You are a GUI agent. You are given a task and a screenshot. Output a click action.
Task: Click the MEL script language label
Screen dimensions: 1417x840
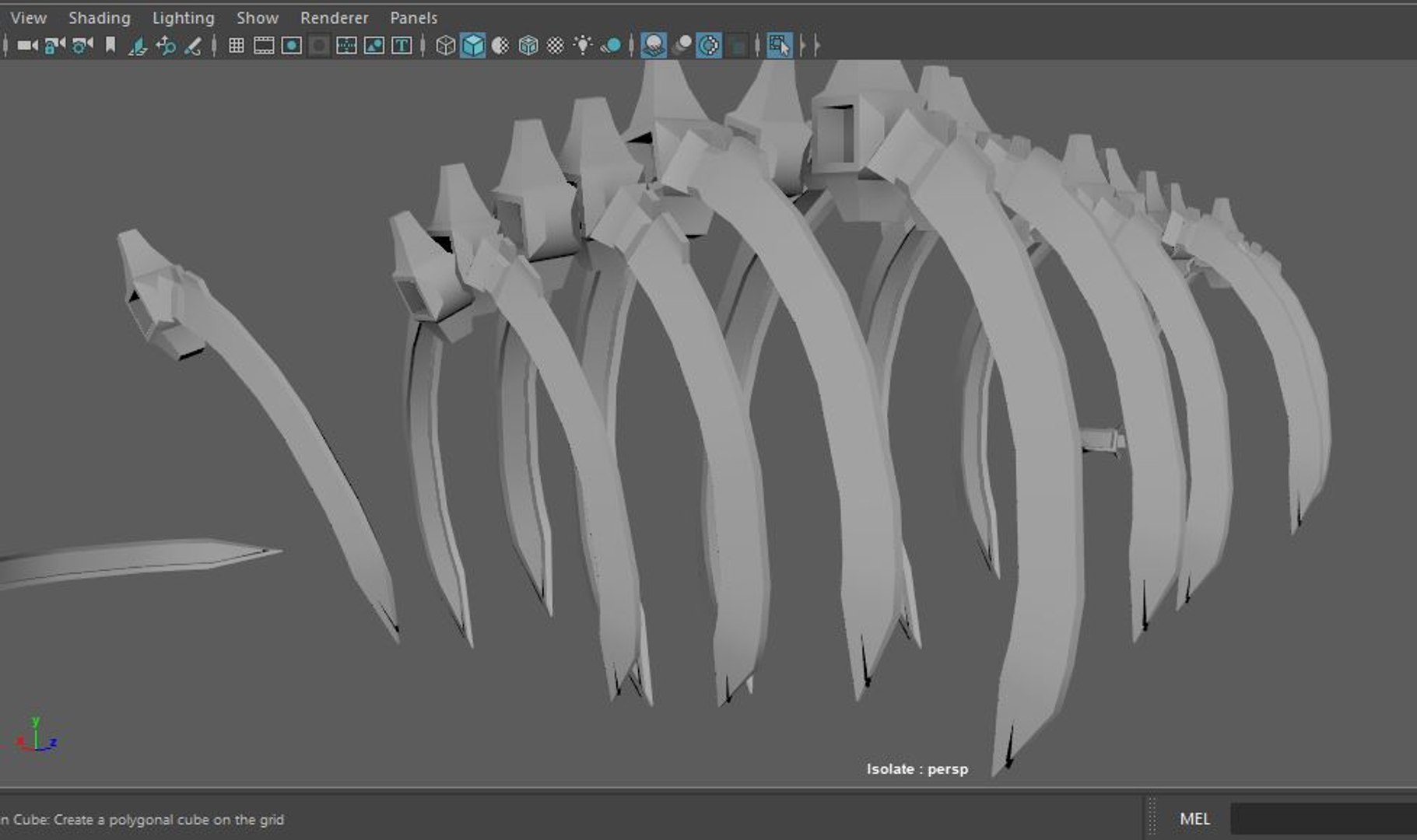click(x=1194, y=819)
